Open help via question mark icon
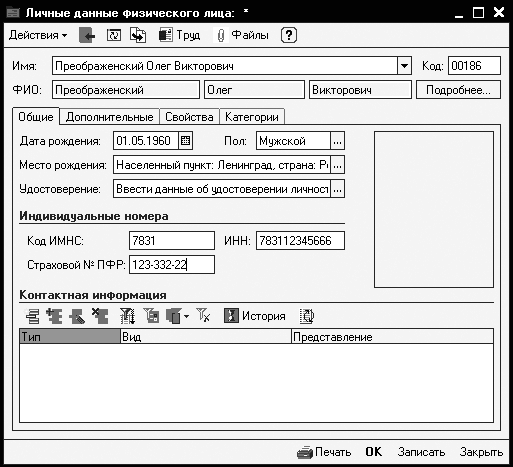Viewport: 513px width, 467px height. pos(289,35)
